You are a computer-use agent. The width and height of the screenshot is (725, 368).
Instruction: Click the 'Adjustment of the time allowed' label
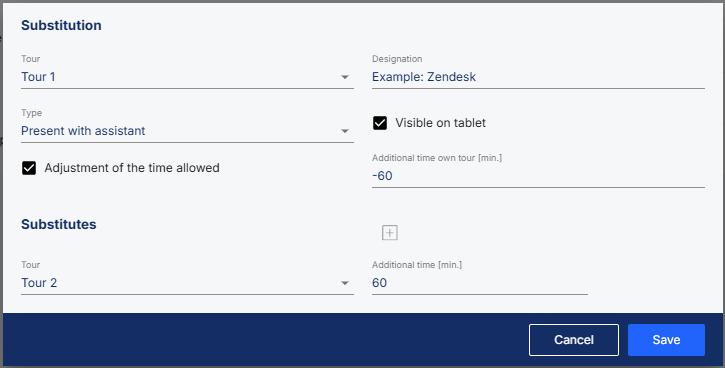point(132,168)
